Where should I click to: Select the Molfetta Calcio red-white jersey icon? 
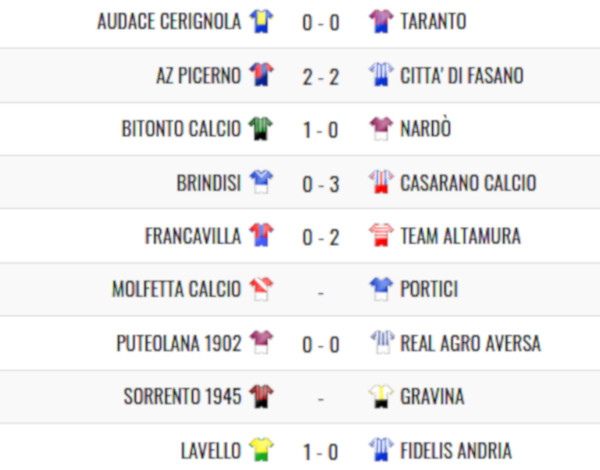pyautogui.click(x=261, y=289)
